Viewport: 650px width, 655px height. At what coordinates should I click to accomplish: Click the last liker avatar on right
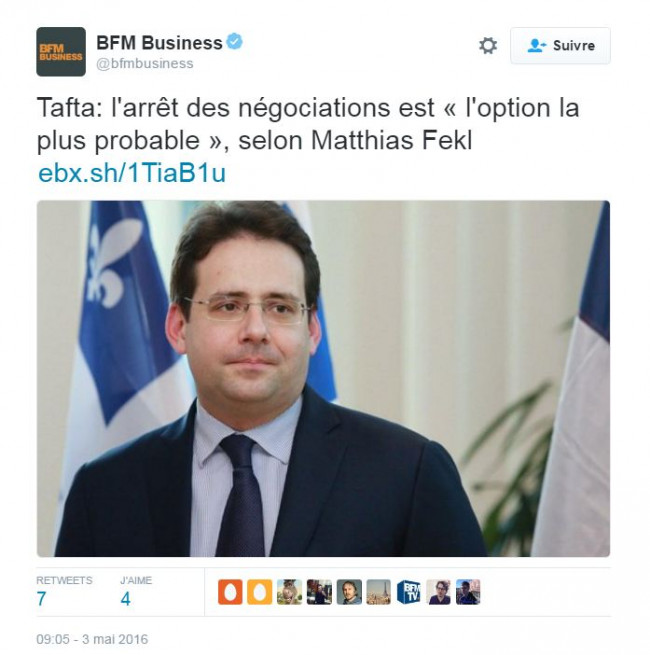468,592
